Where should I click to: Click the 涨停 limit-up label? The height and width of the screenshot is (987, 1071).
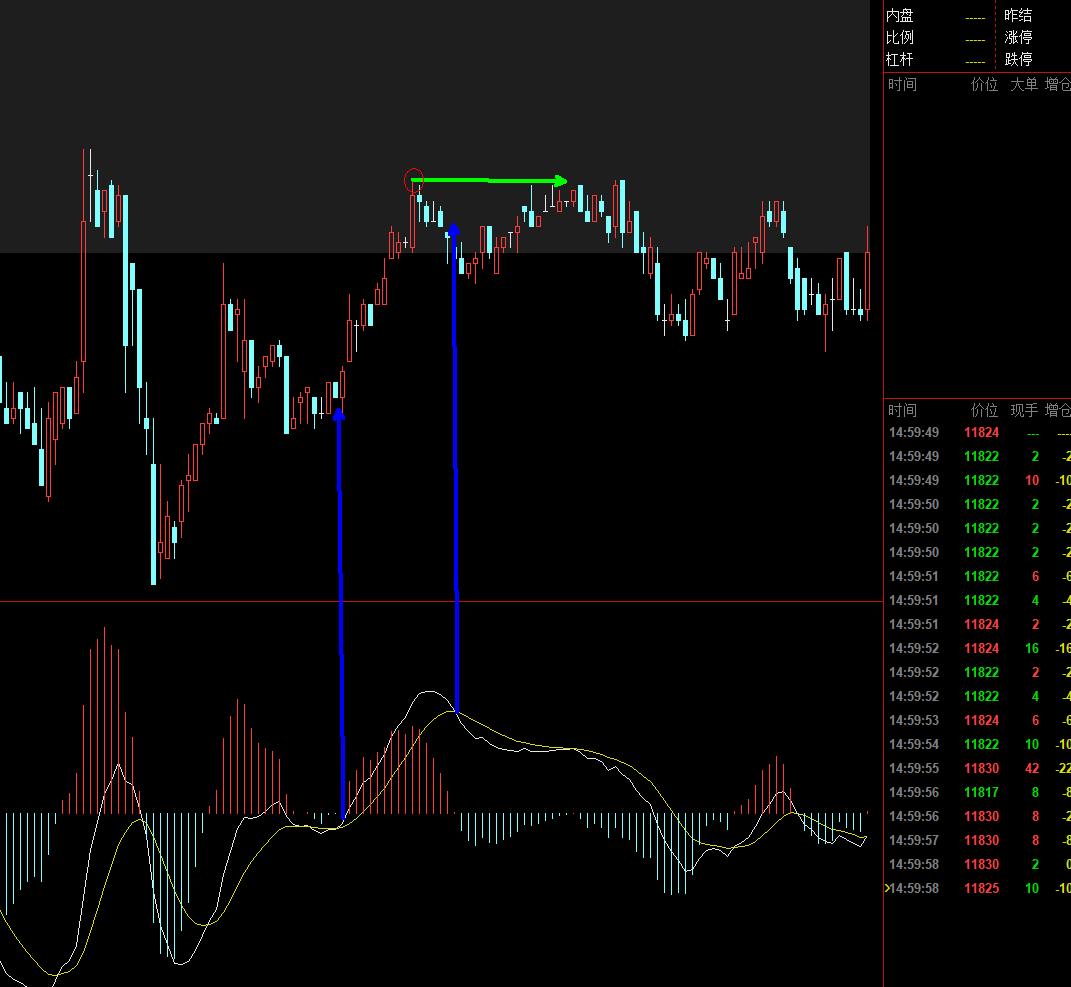[1018, 38]
